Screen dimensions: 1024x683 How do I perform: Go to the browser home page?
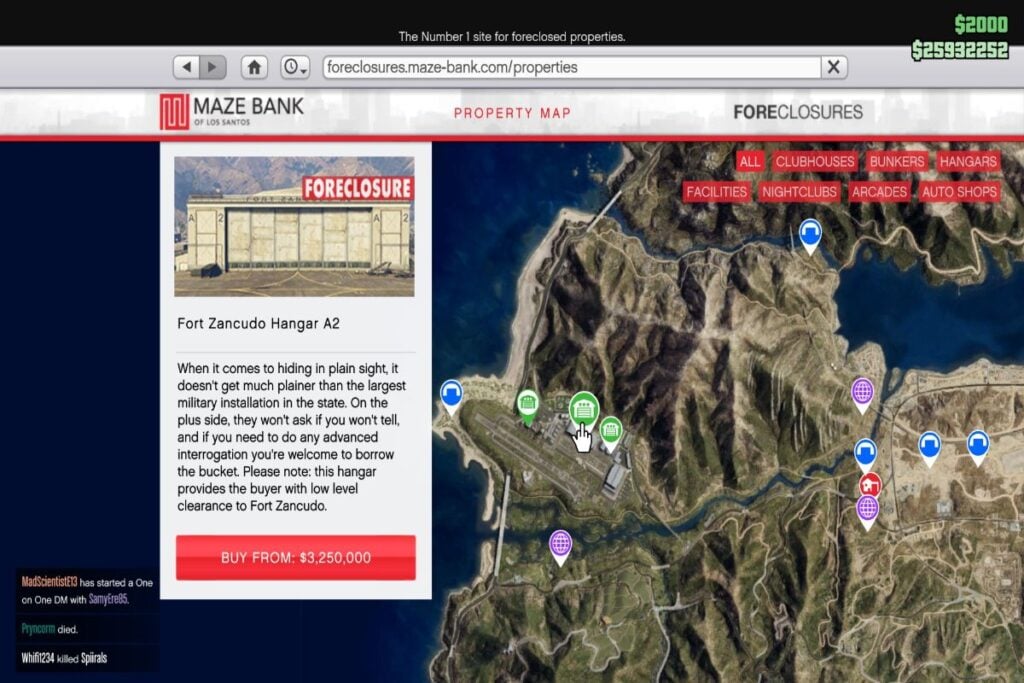(255, 67)
